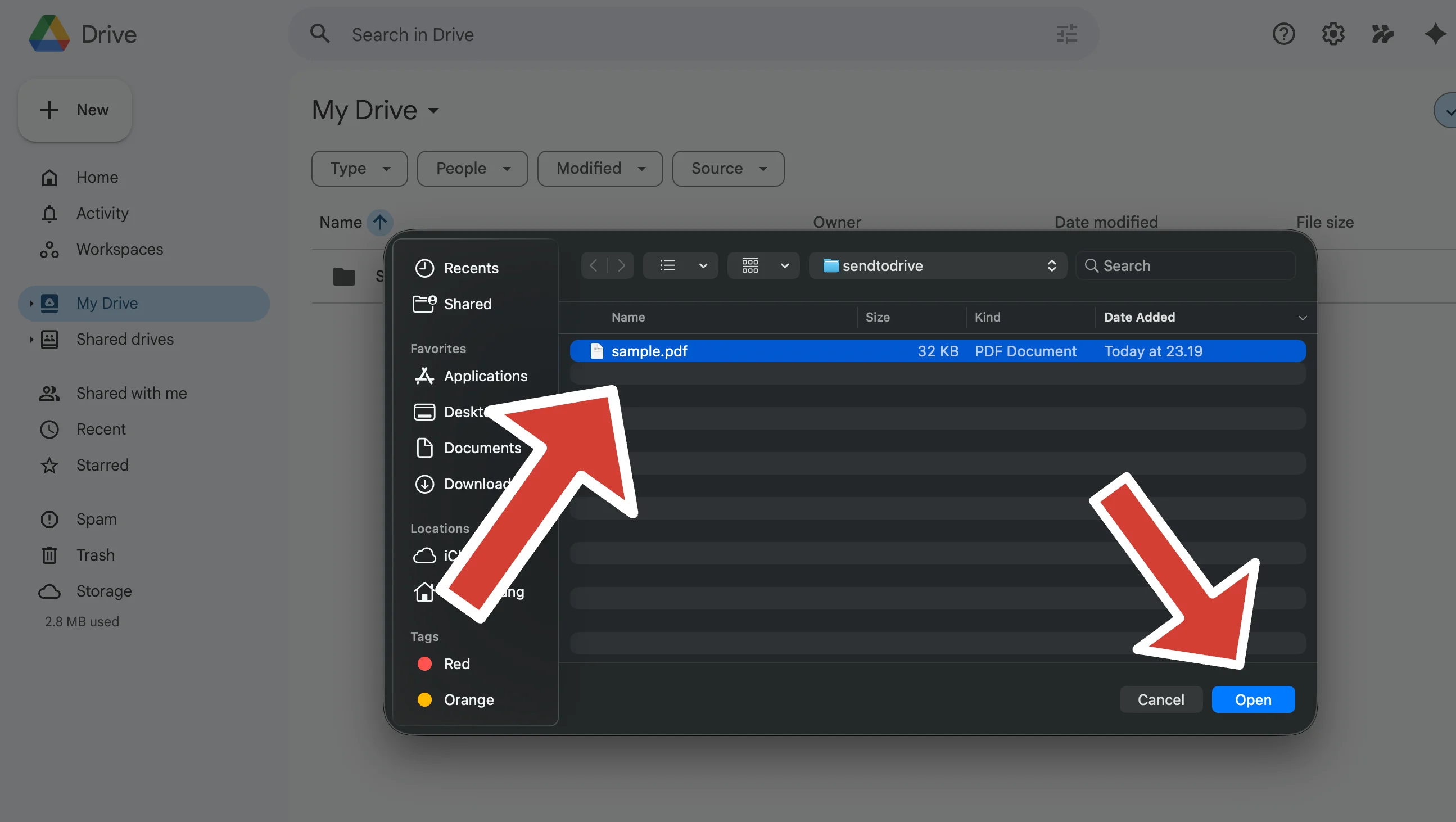Viewport: 1456px width, 822px height.
Task: Open Shared in the file dialog sidebar
Action: pyautogui.click(x=467, y=304)
